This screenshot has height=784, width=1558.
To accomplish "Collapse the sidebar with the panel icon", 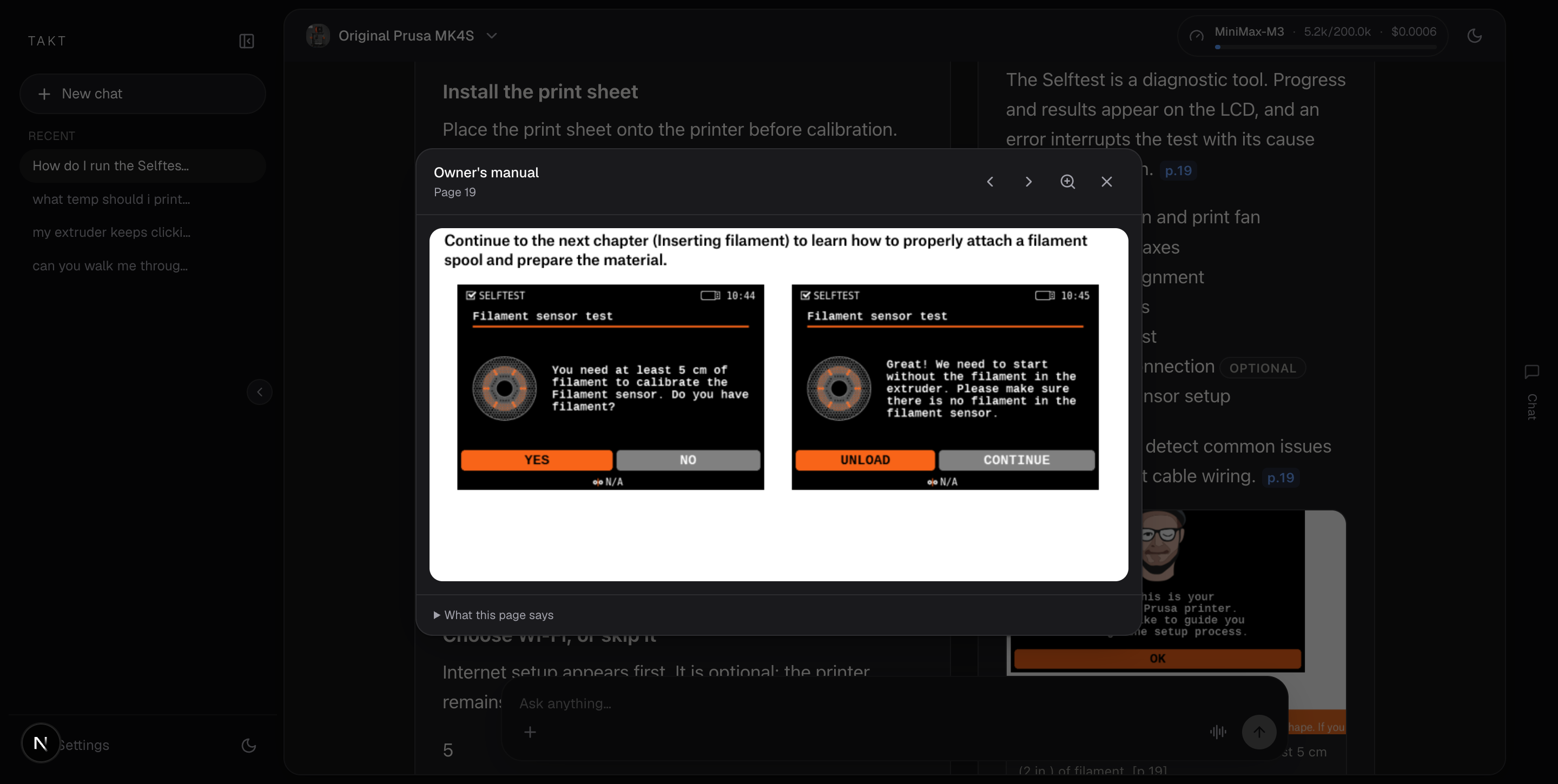I will 246,41.
